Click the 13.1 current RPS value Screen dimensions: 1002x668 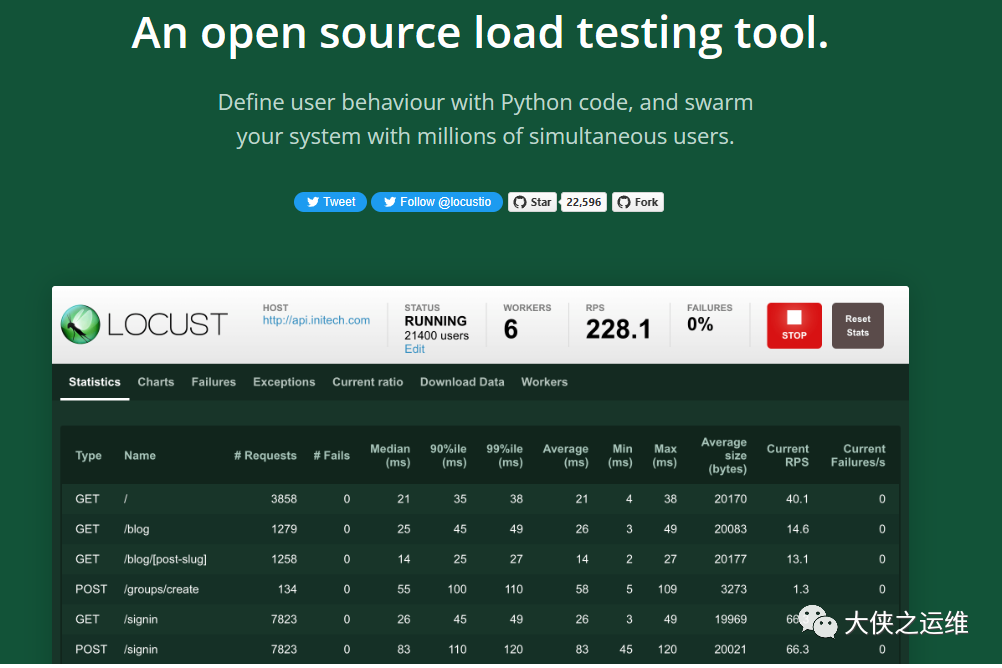[798, 559]
